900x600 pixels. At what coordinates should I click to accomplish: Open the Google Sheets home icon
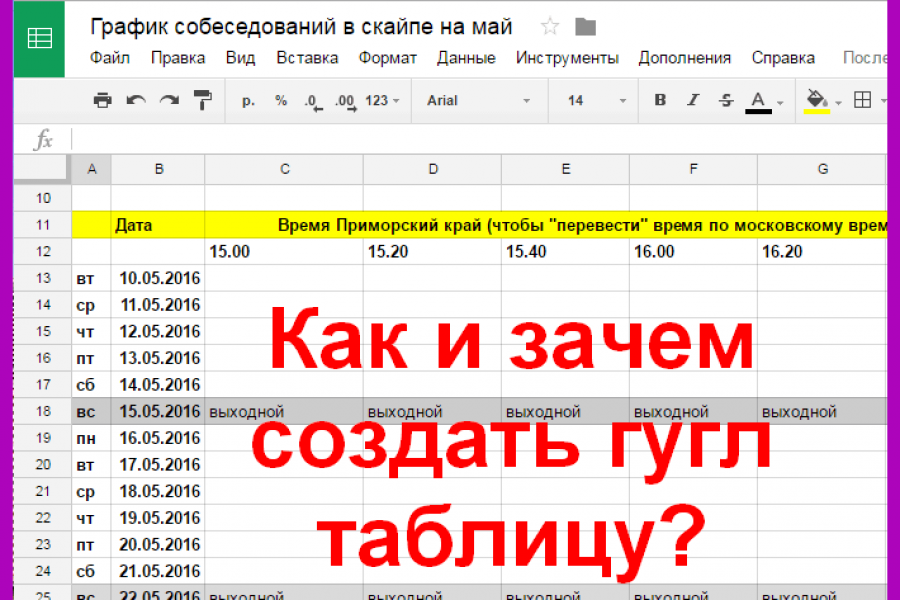[x=39, y=38]
